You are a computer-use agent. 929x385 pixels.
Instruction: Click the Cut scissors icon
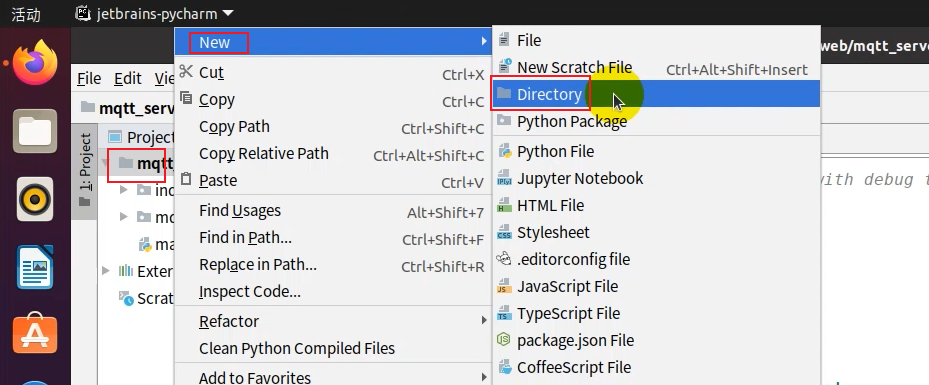click(186, 72)
